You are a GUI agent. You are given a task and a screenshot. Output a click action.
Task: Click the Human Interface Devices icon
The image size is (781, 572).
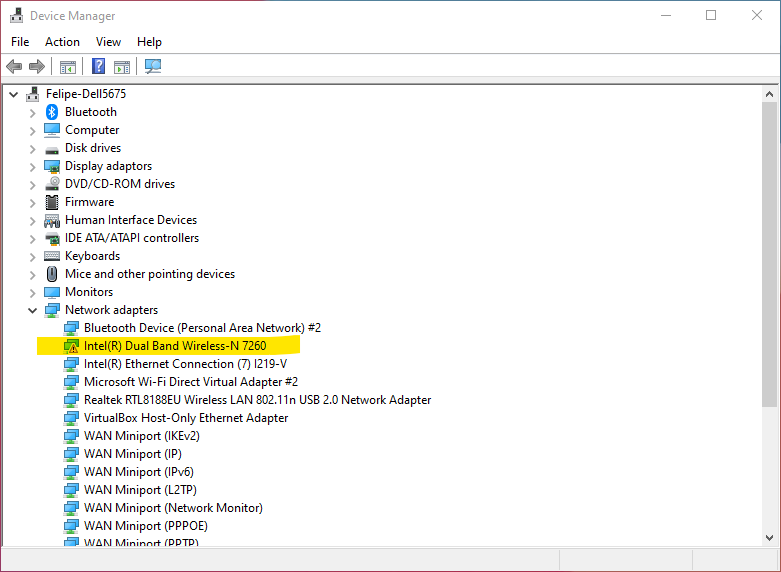click(x=52, y=220)
